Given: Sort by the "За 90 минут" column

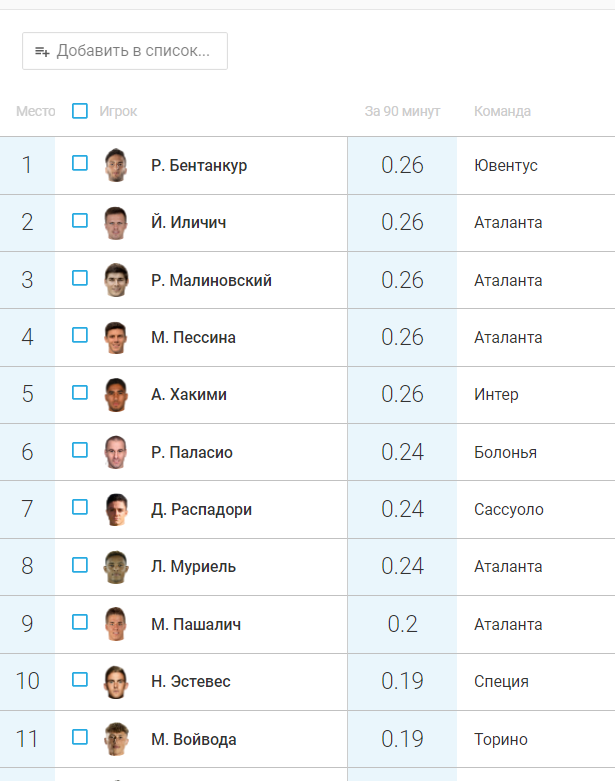Looking at the screenshot, I should point(402,111).
